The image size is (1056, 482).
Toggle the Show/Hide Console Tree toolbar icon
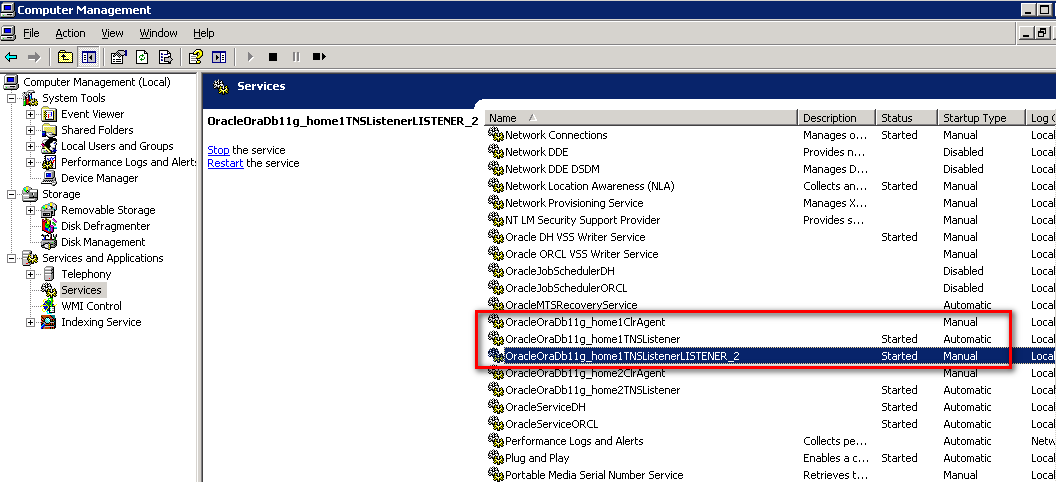coord(88,57)
